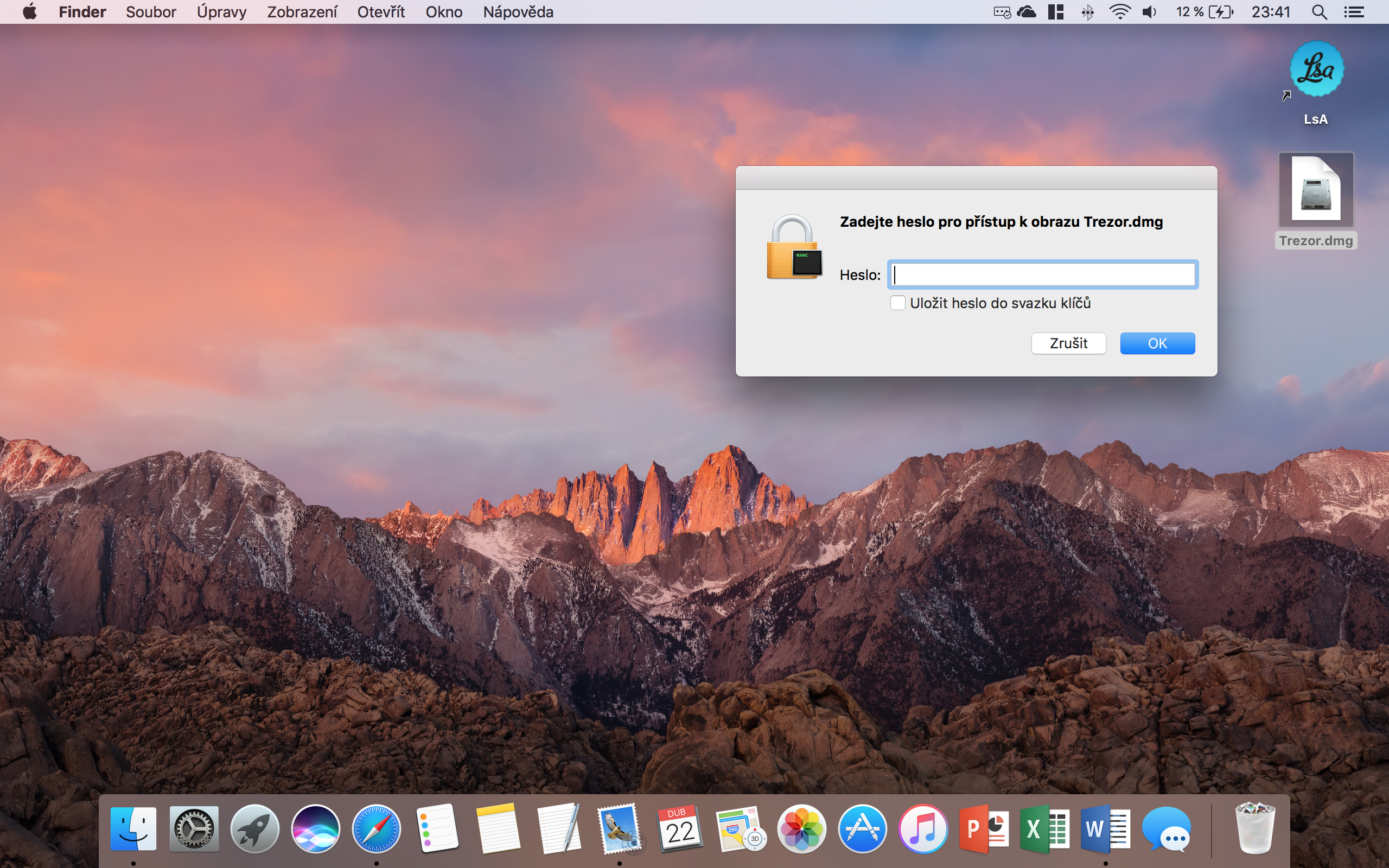Image resolution: width=1389 pixels, height=868 pixels.
Task: Open the Zobrazení menu
Action: point(302,12)
